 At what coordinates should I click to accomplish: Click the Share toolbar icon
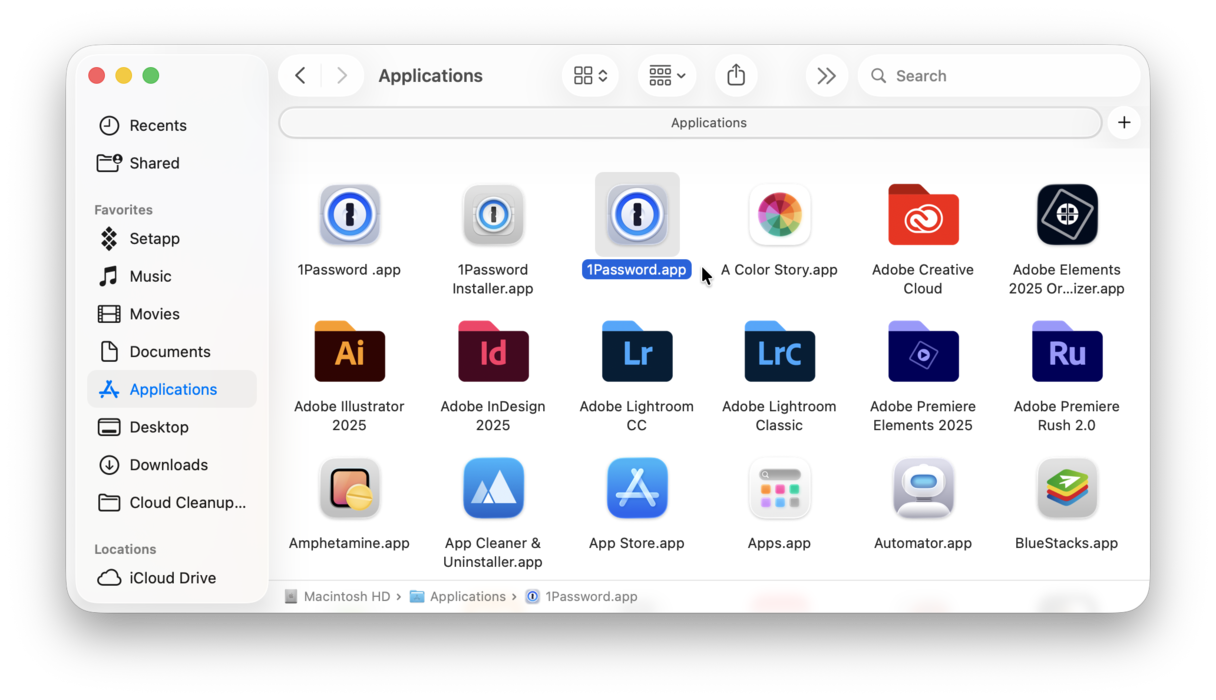(x=736, y=75)
